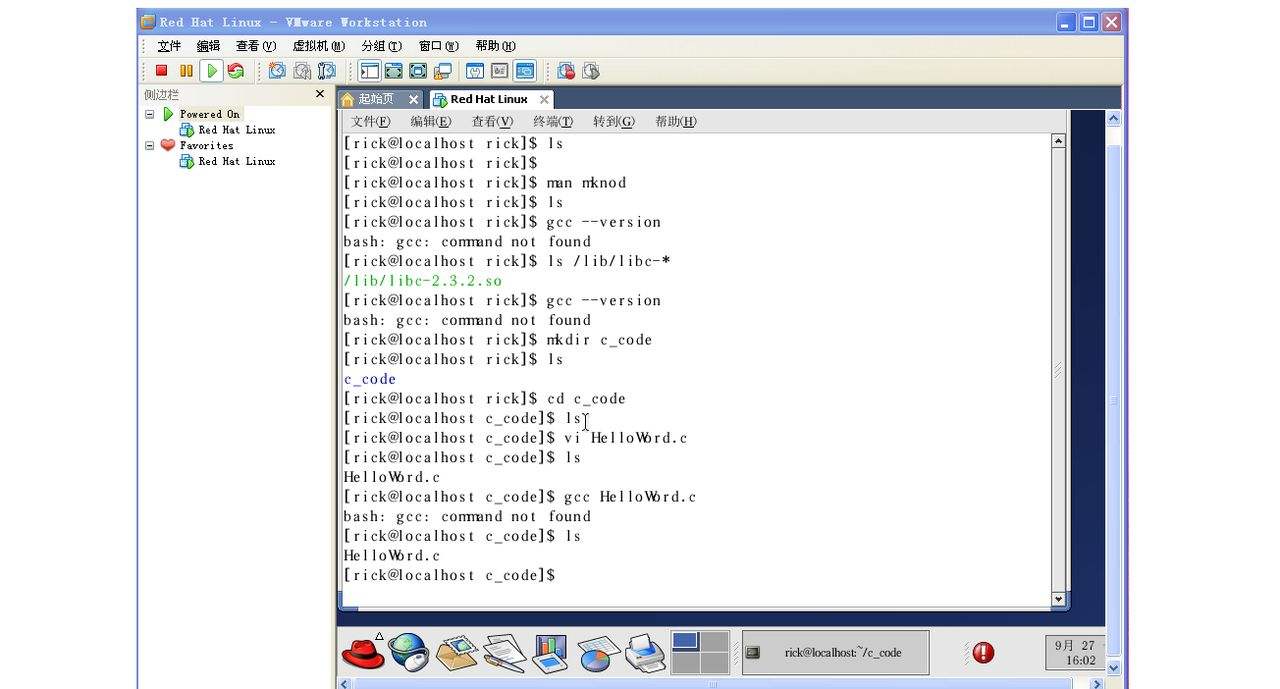
Task: Click the rick@localhost:~/c_code taskbar button
Action: click(835, 653)
